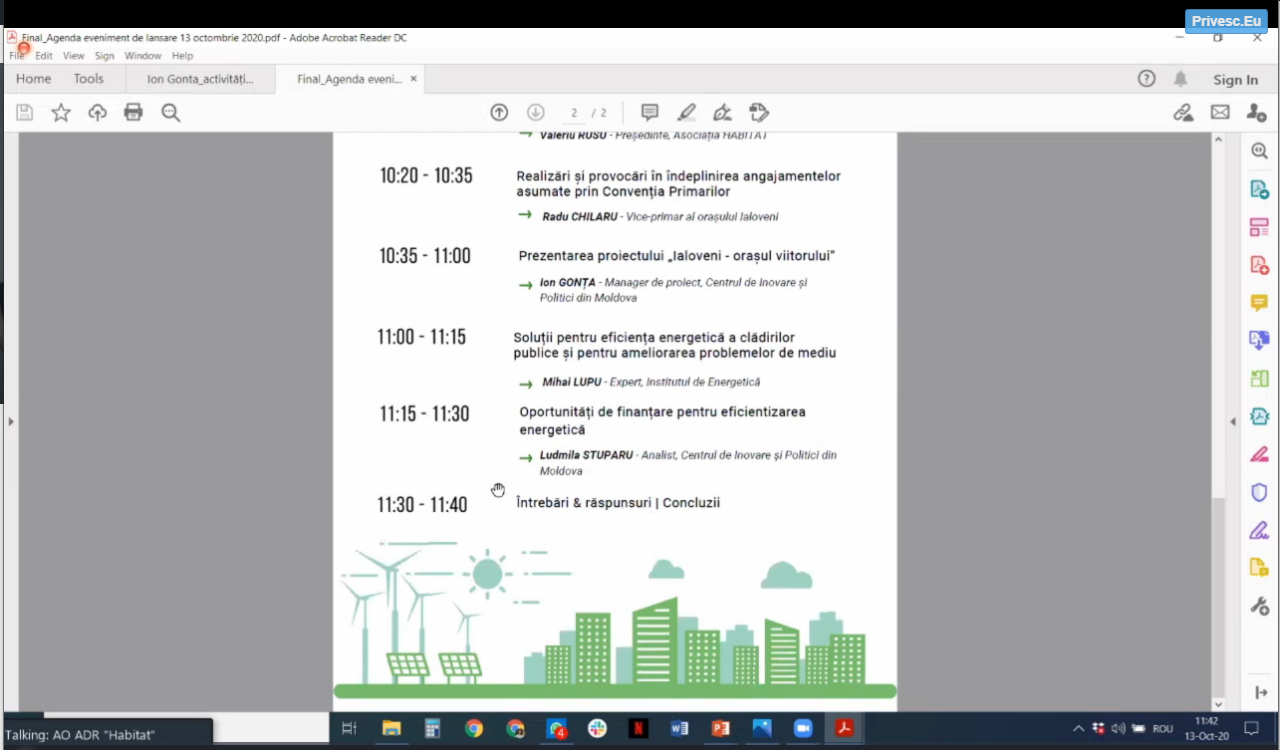The height and width of the screenshot is (750, 1280).
Task: Click the upload to cloud icon
Action: point(97,113)
